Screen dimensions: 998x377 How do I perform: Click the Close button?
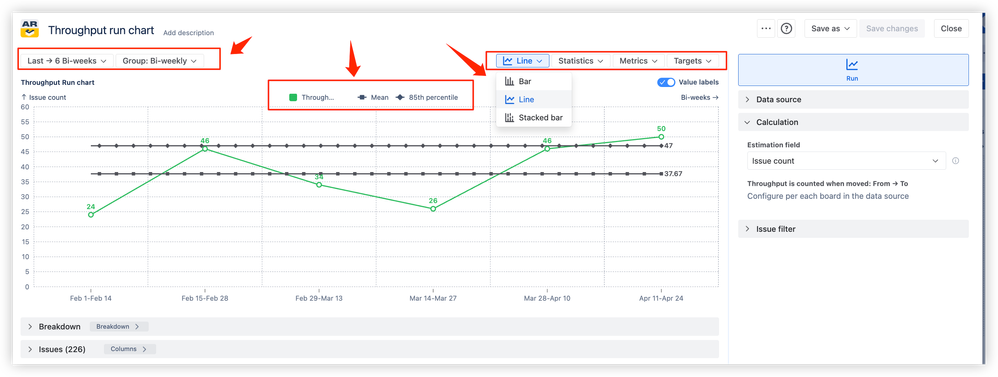coord(951,29)
